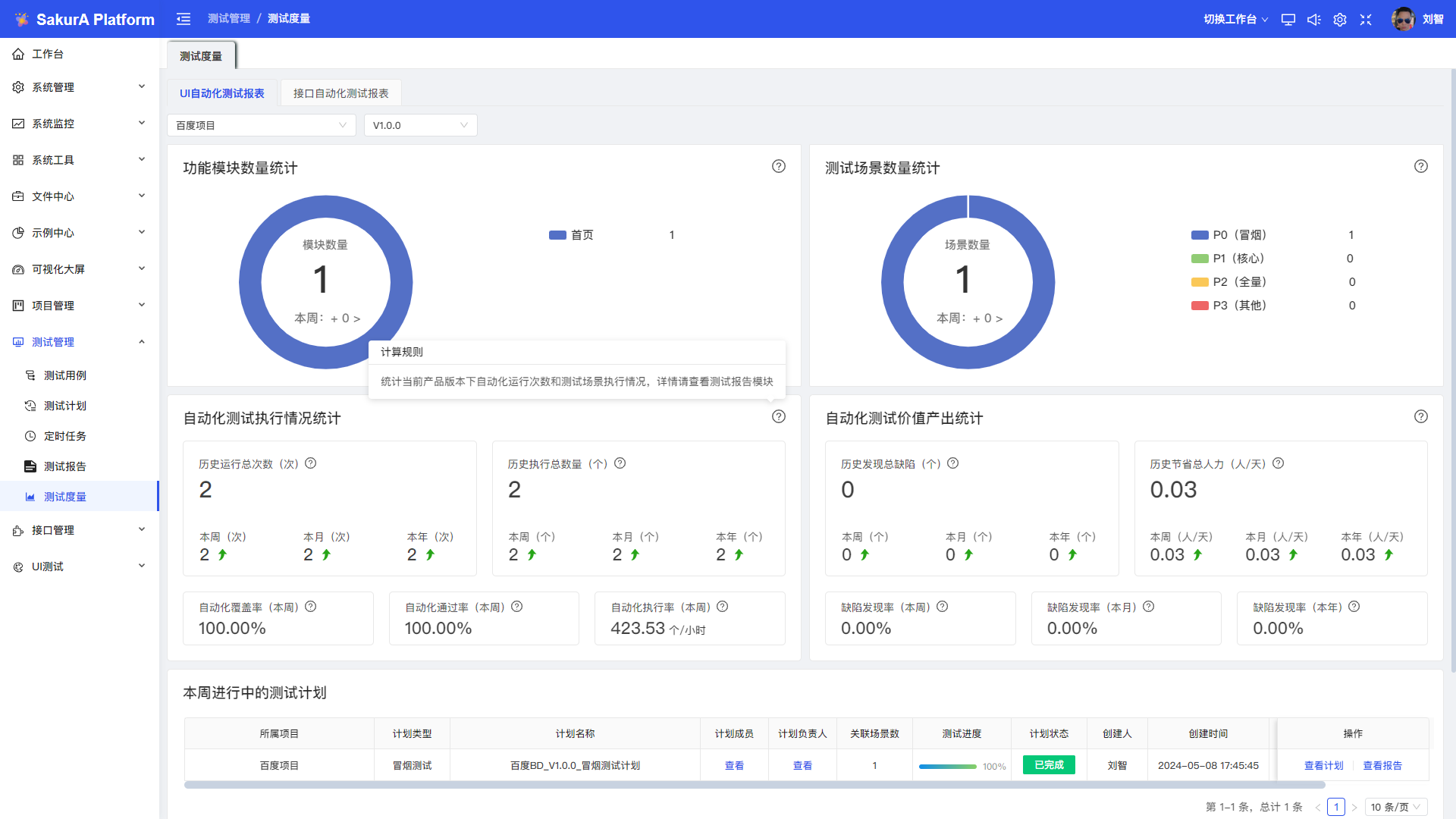The image size is (1456, 819).
Task: Open help icon for 功能模块数量统计
Action: 779,166
